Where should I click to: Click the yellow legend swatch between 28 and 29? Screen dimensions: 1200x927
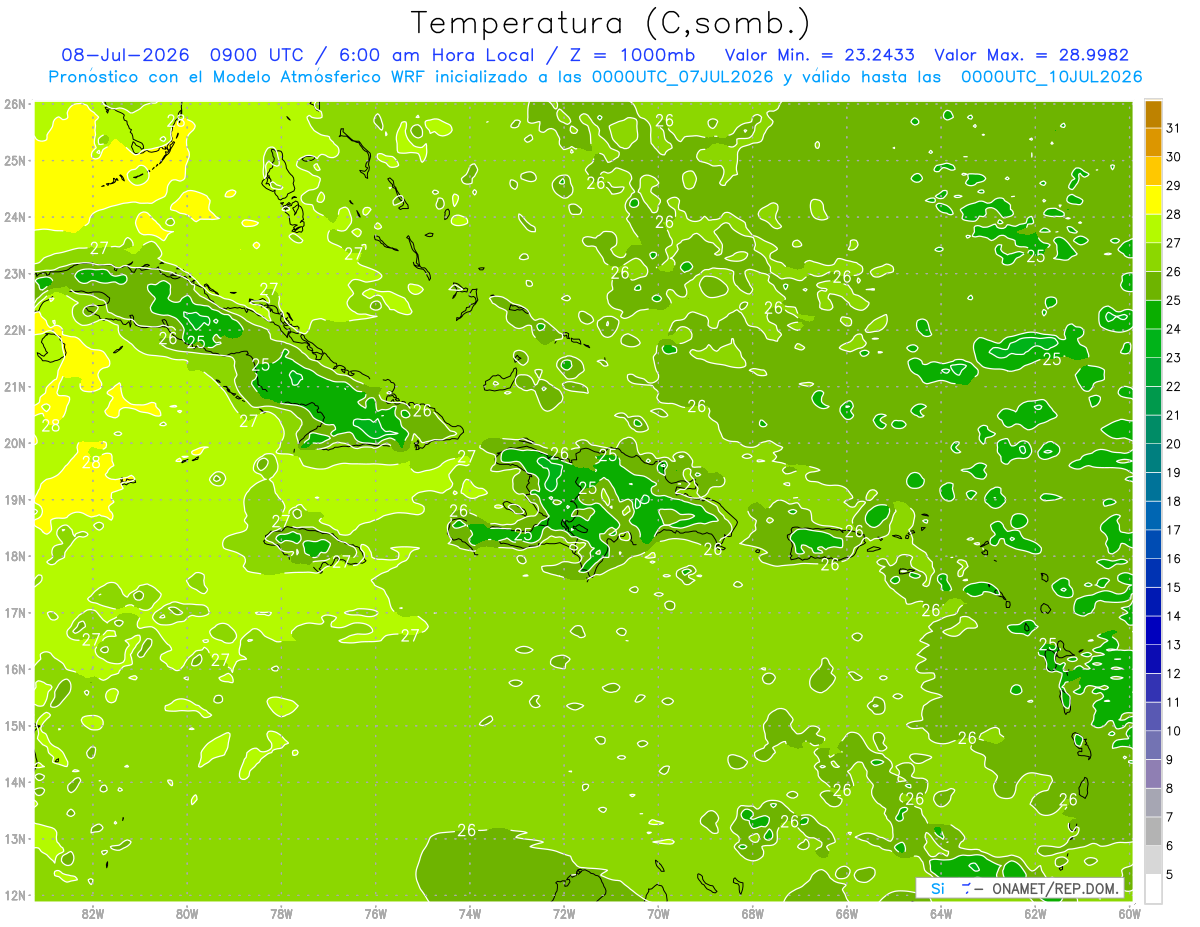click(x=1153, y=200)
